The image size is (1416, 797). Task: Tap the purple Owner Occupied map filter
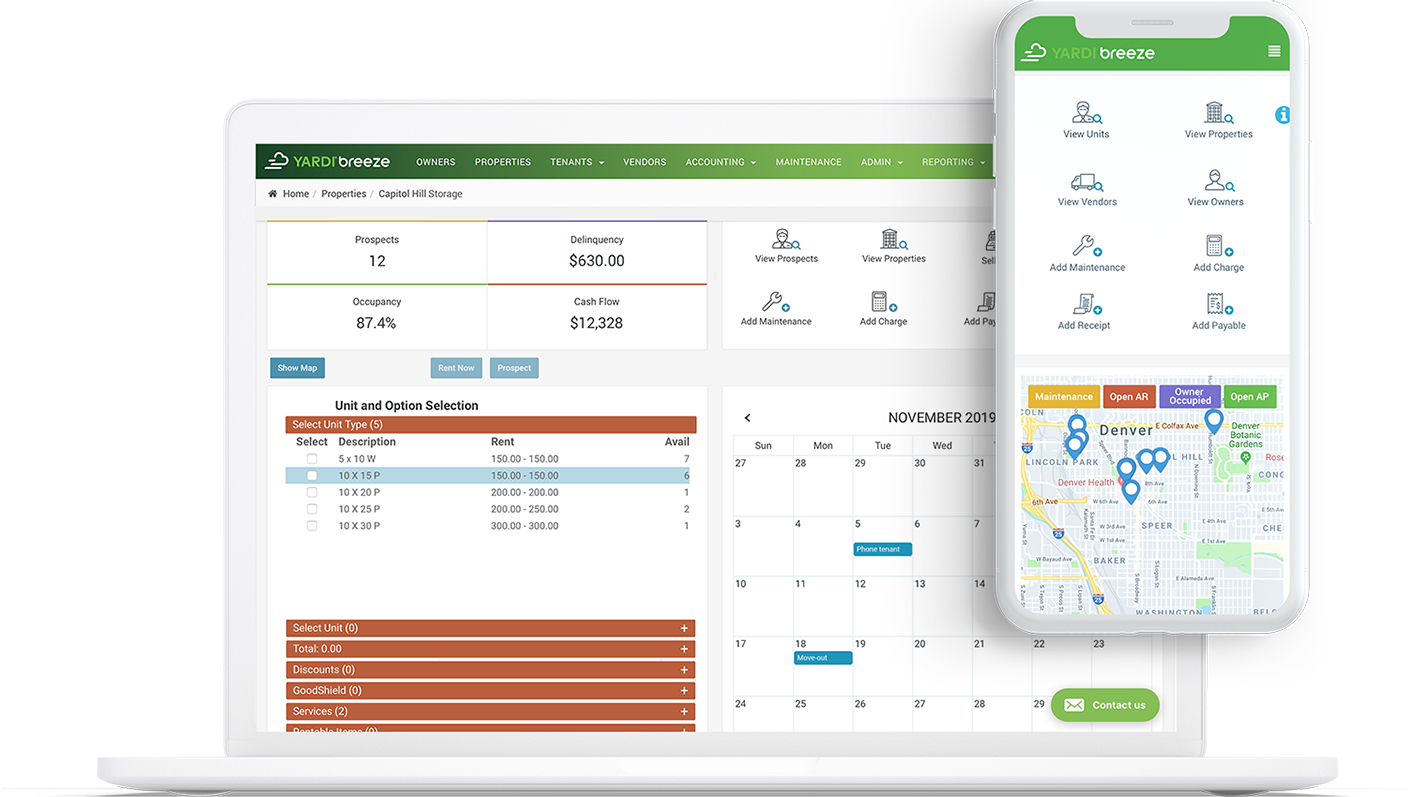(x=1190, y=397)
